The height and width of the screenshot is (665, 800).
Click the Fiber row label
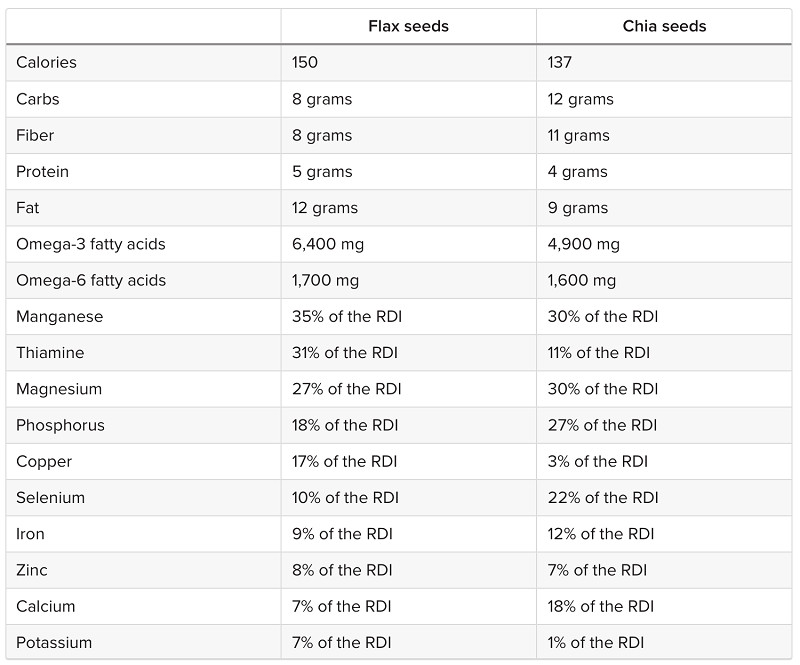(35, 135)
